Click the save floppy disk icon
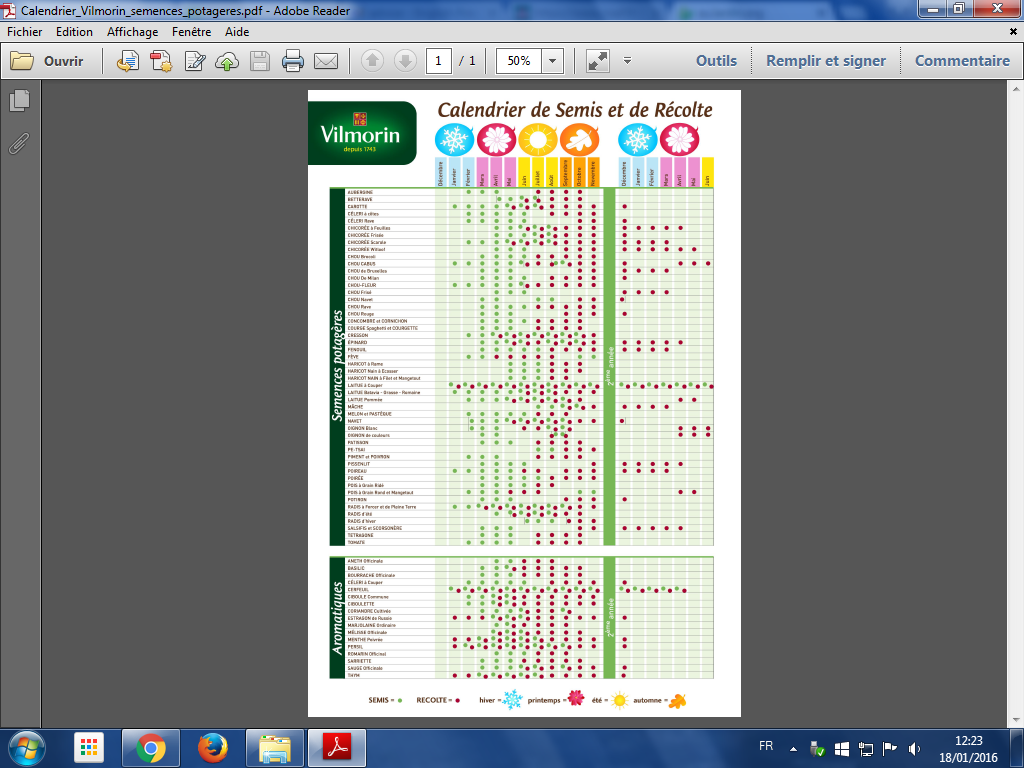This screenshot has width=1024, height=768. click(259, 61)
